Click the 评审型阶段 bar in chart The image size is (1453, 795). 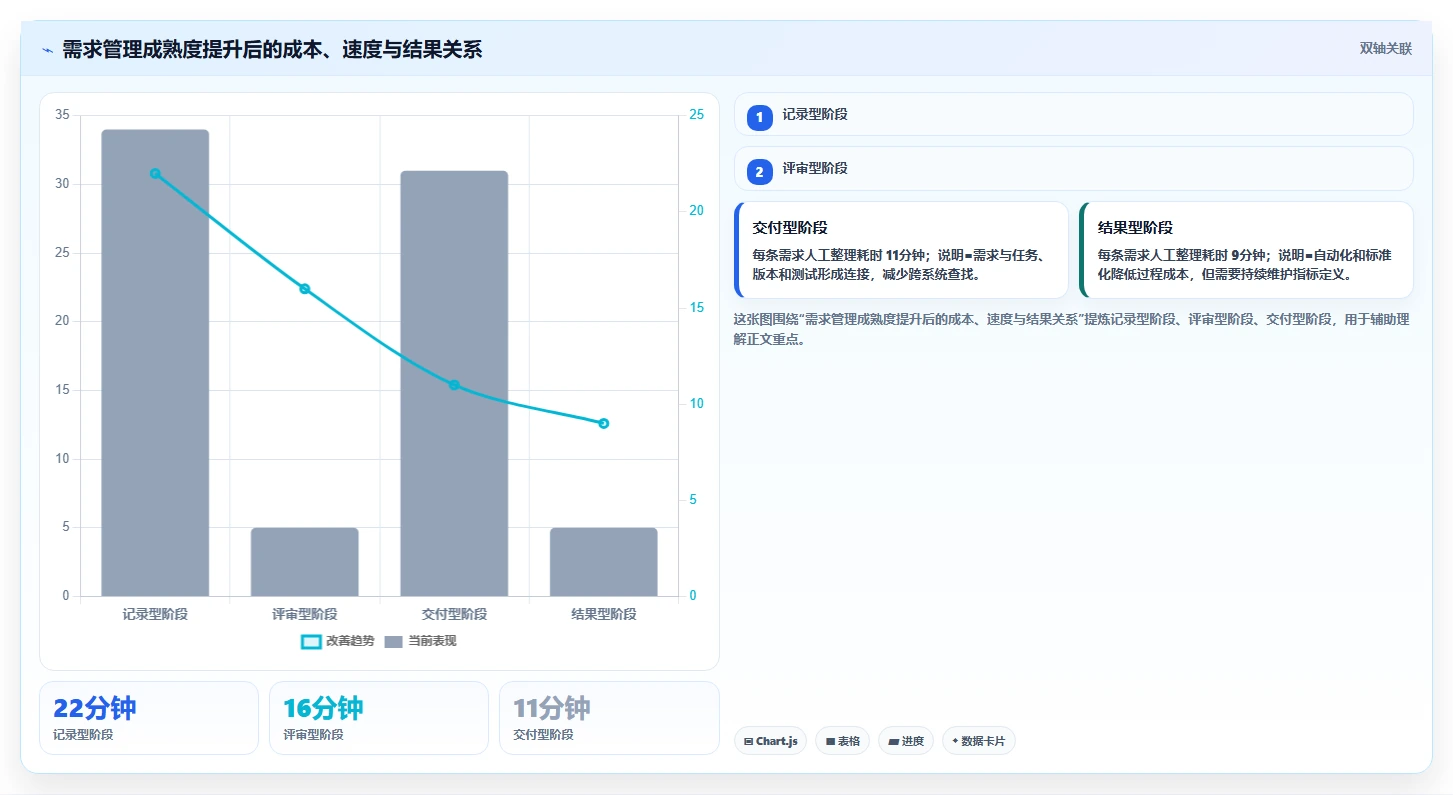305,562
